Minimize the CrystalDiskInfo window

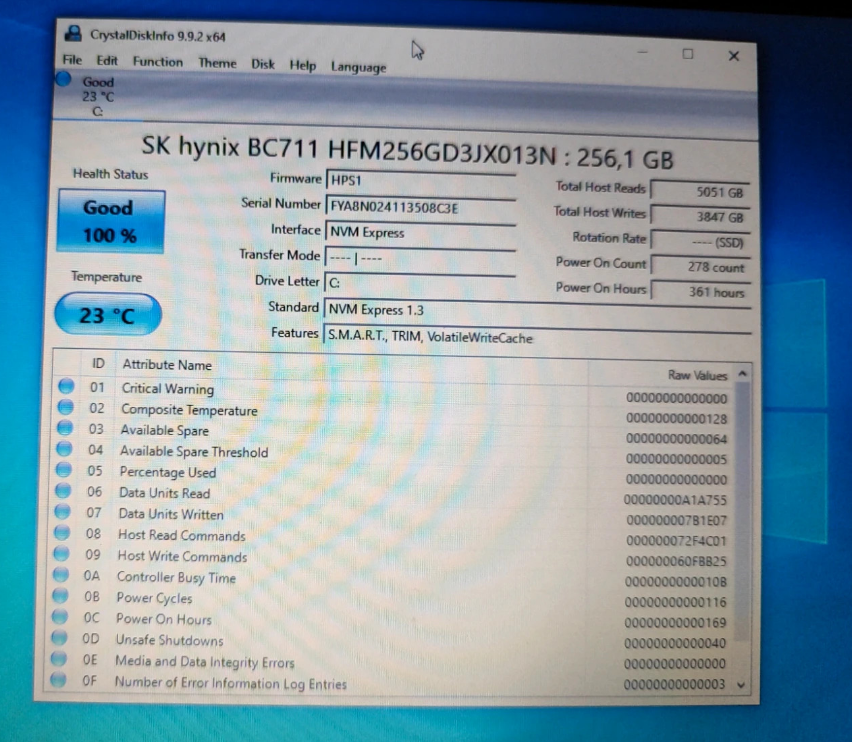click(642, 53)
